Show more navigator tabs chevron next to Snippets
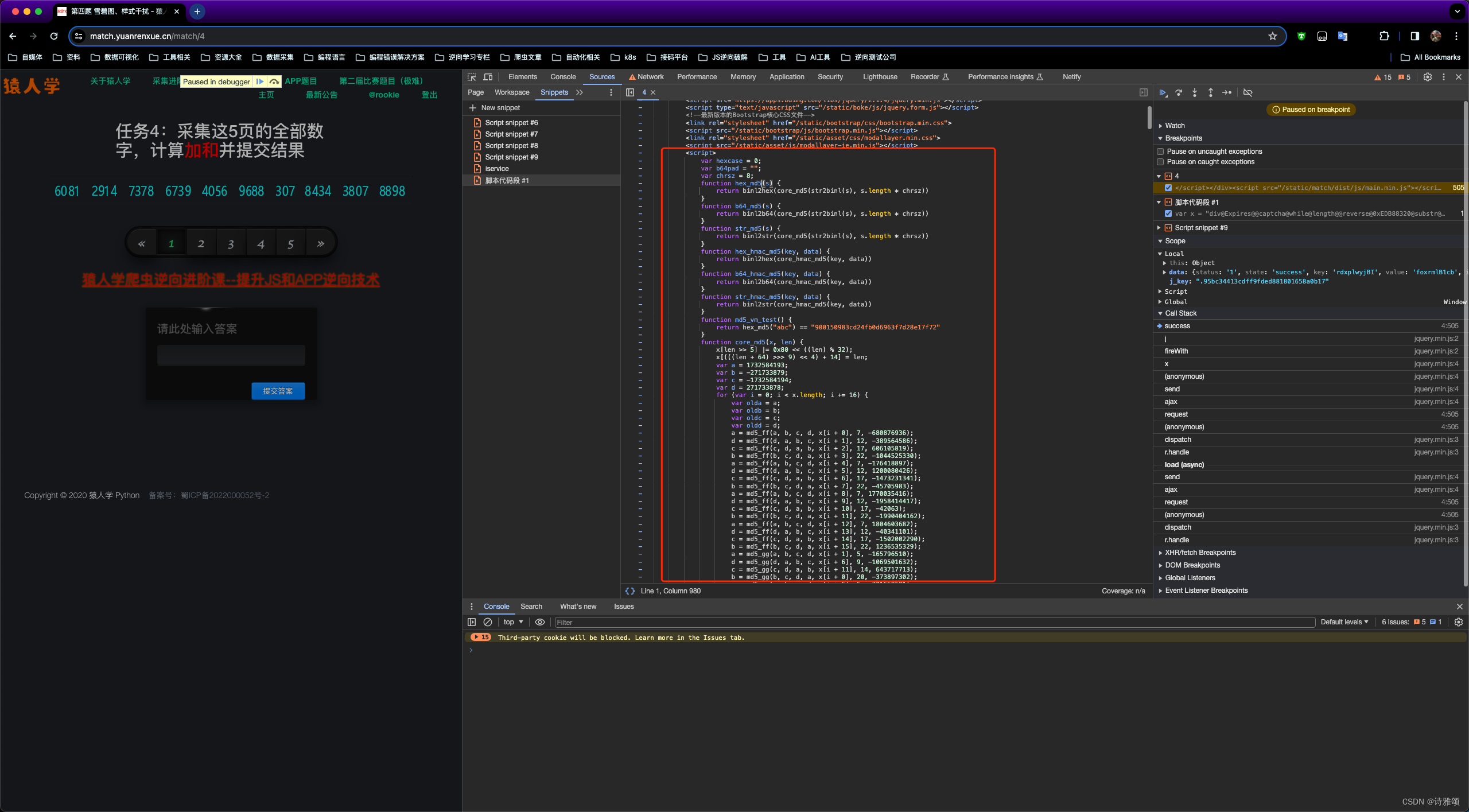1469x812 pixels. (580, 92)
